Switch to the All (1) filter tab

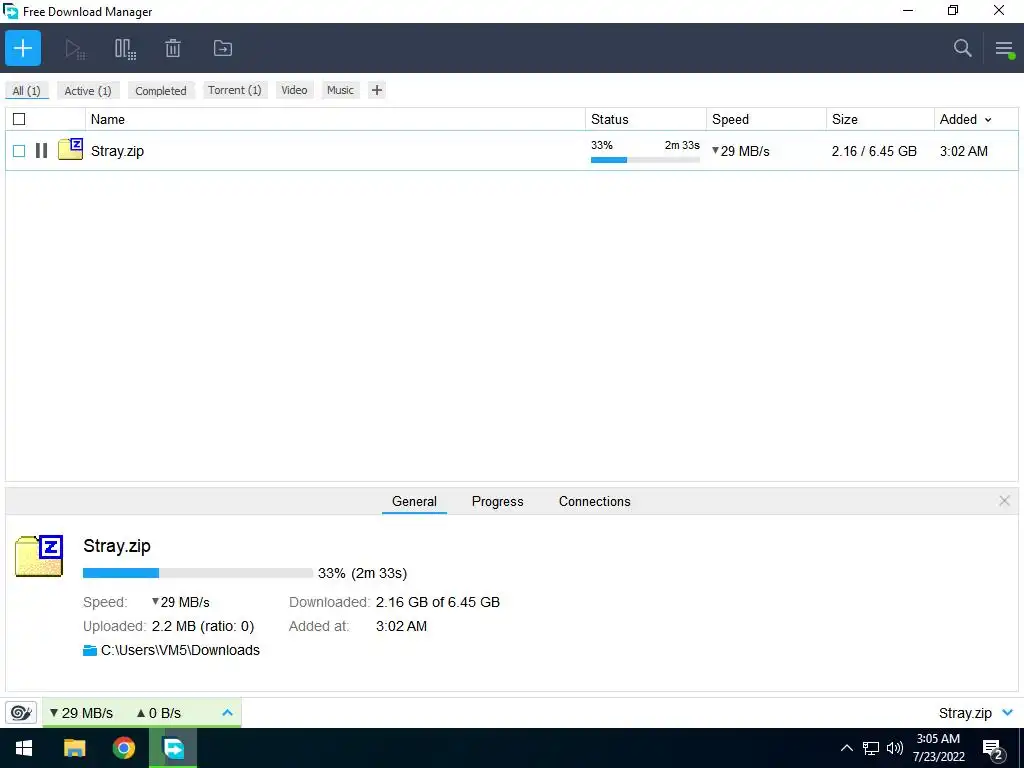[x=26, y=91]
